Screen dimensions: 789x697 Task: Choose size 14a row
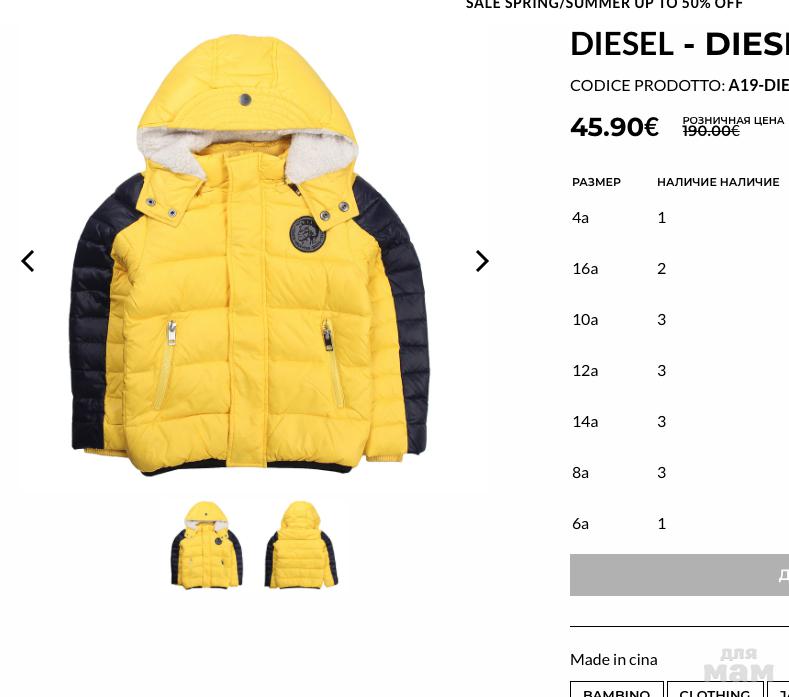coord(679,422)
